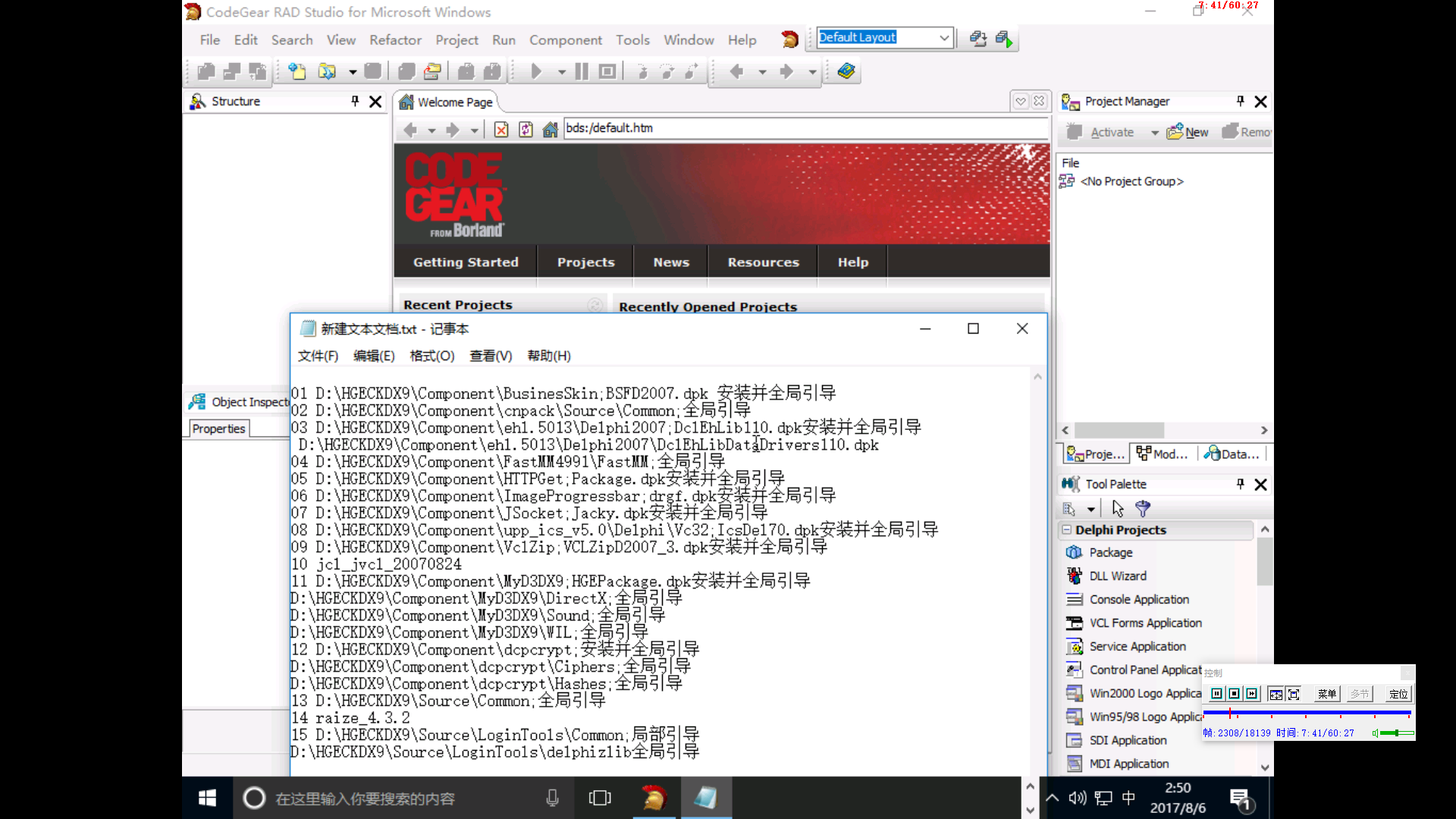The width and height of the screenshot is (1456, 819).
Task: Click the Open Project folder icon in the toolbar
Action: click(x=327, y=71)
